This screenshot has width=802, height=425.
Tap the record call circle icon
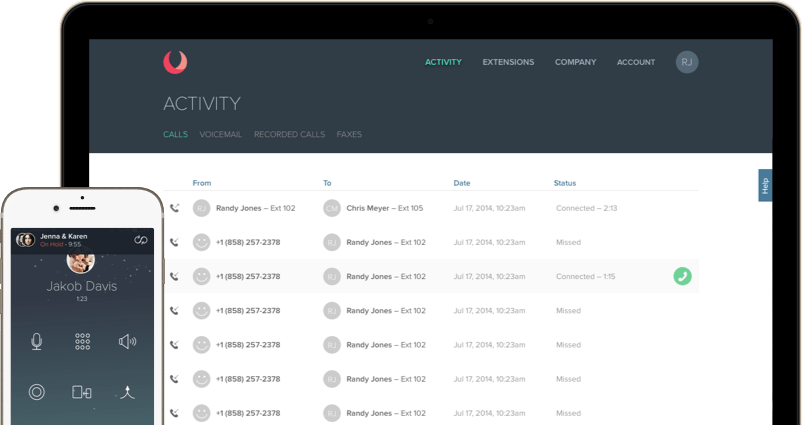click(37, 392)
